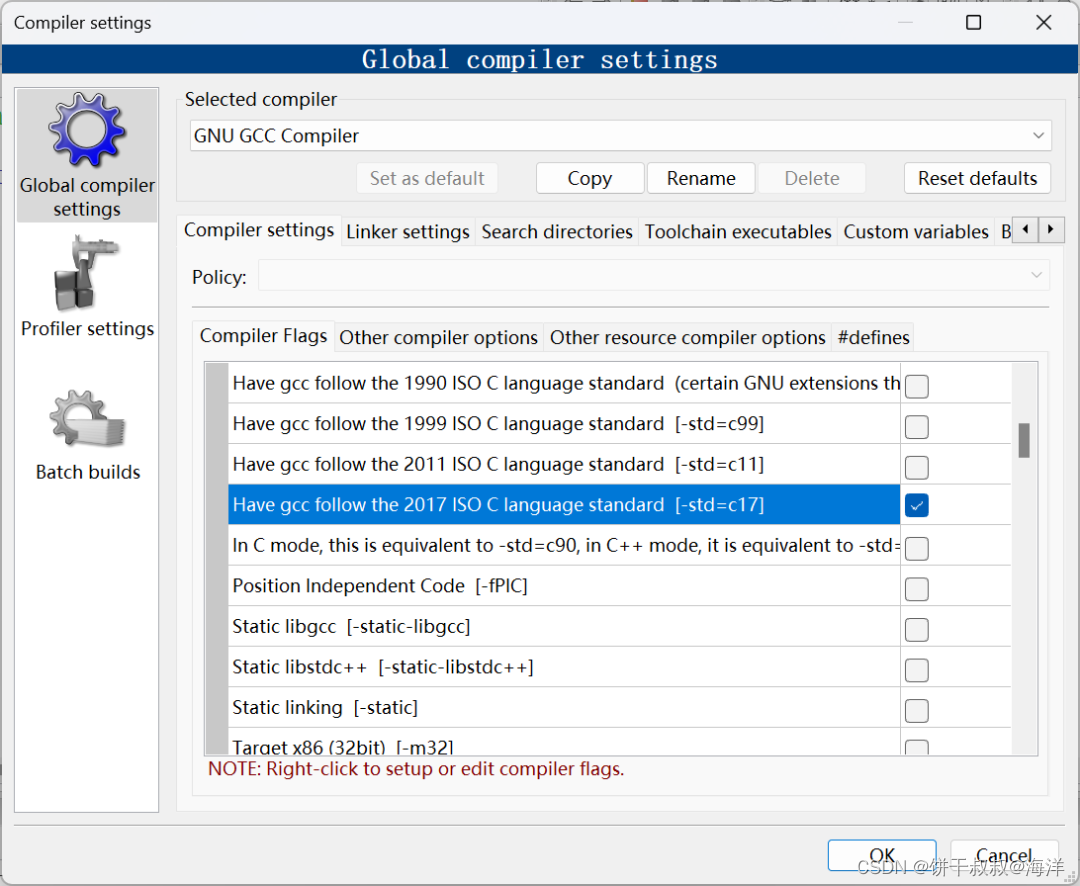Enable the -std=c99 checkbox
Screen dimensions: 1080x886
(916, 426)
